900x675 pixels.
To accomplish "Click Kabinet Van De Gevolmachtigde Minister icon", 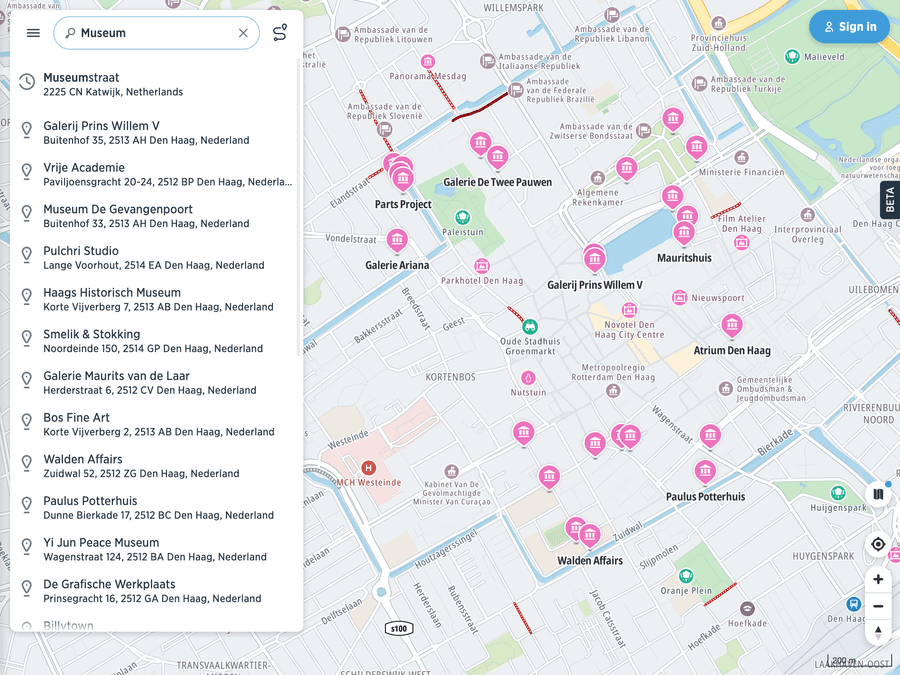I will tap(452, 471).
